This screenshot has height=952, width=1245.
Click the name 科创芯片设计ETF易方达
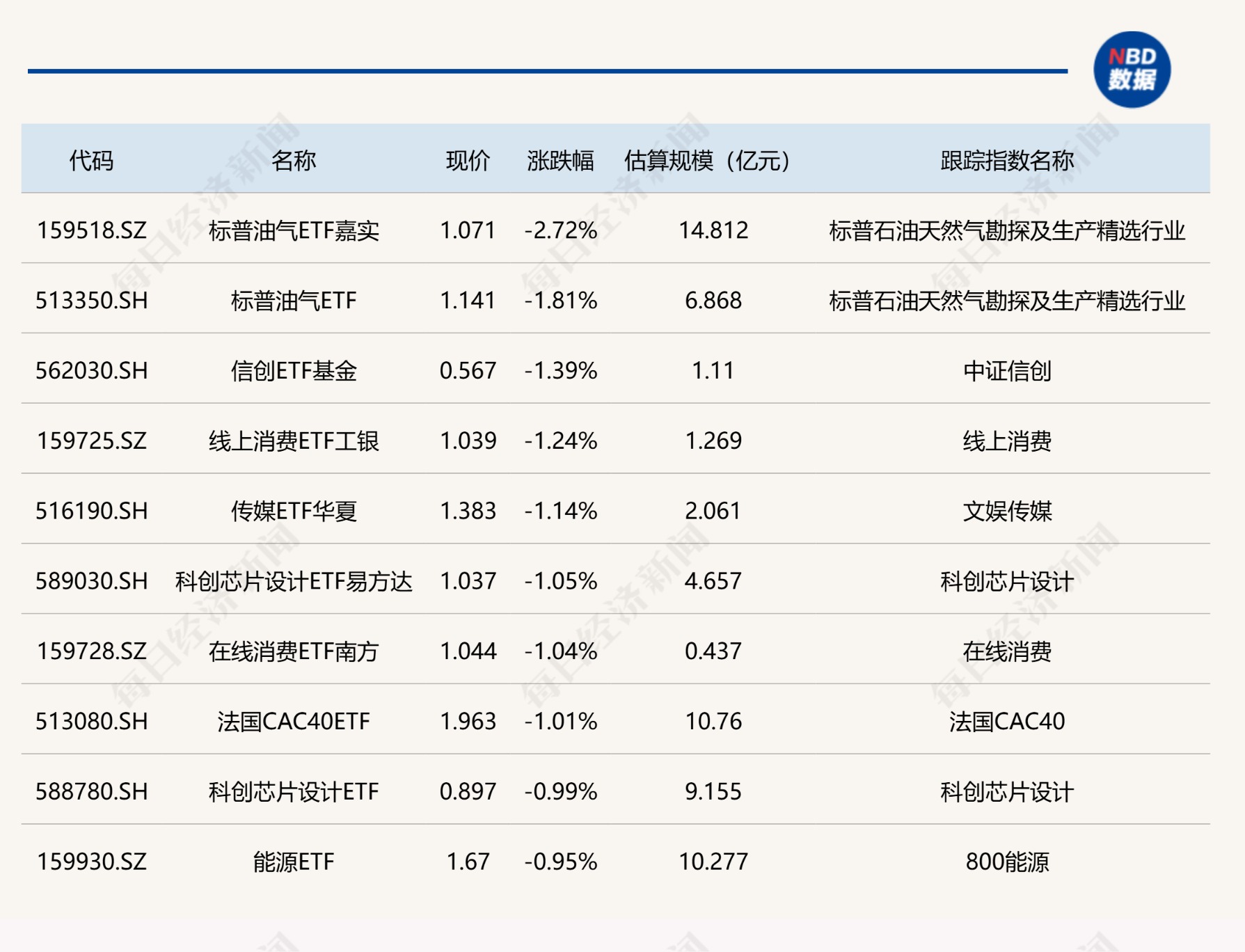294,581
